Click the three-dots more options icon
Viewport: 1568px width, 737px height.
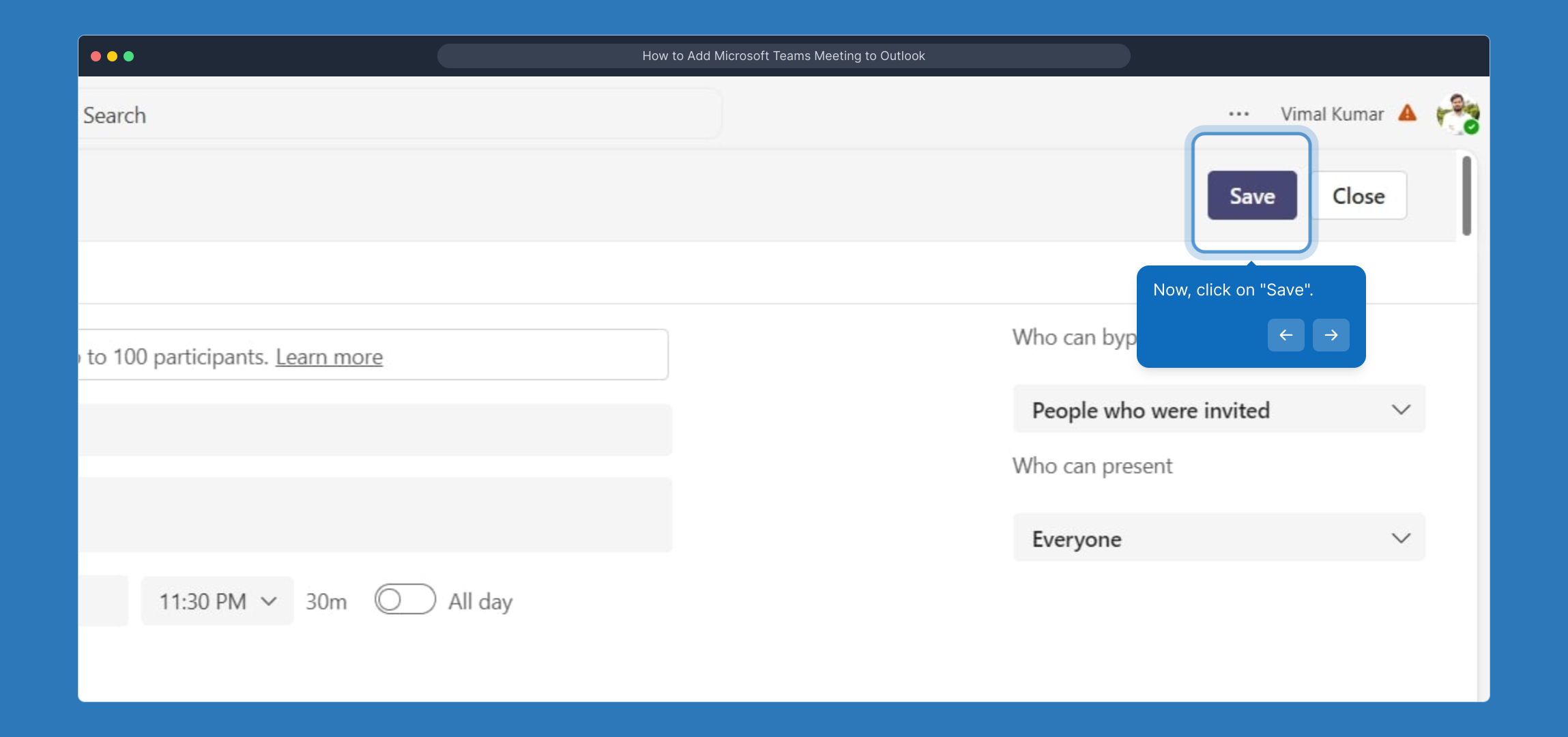[1238, 114]
